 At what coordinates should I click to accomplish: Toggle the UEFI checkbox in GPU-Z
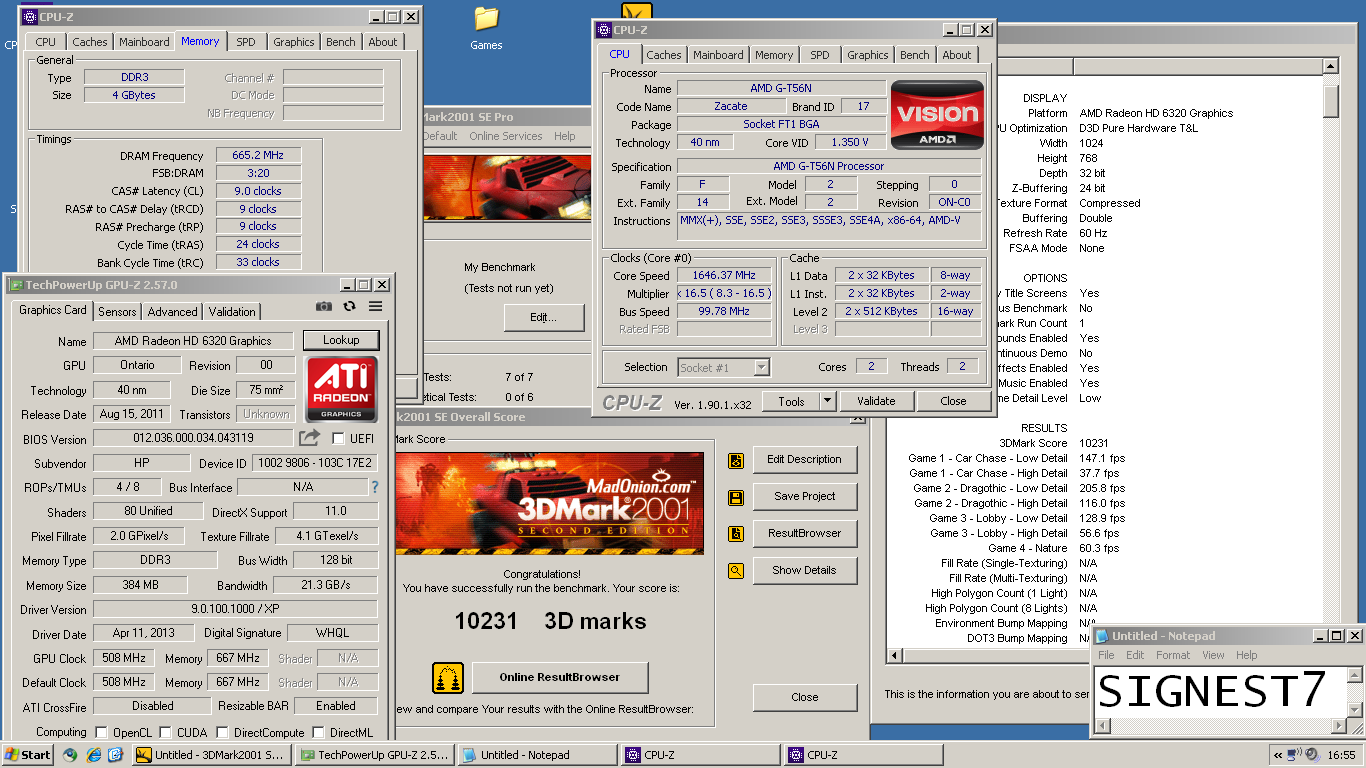[x=338, y=438]
